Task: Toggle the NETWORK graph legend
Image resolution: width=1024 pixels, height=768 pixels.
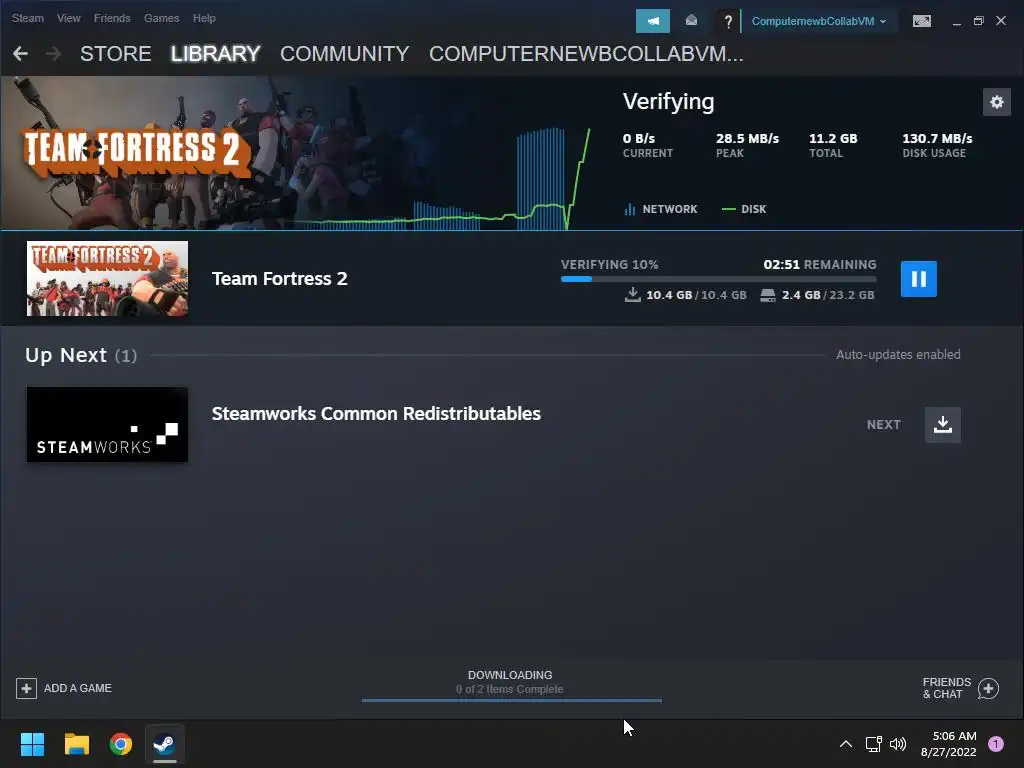Action: pyautogui.click(x=661, y=209)
